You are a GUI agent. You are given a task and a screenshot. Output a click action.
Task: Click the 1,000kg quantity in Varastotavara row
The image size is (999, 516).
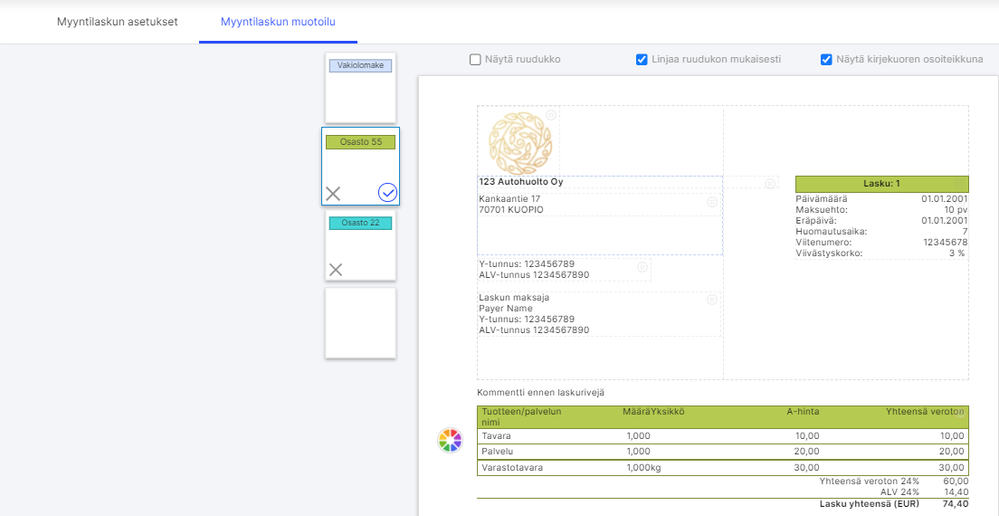643,468
